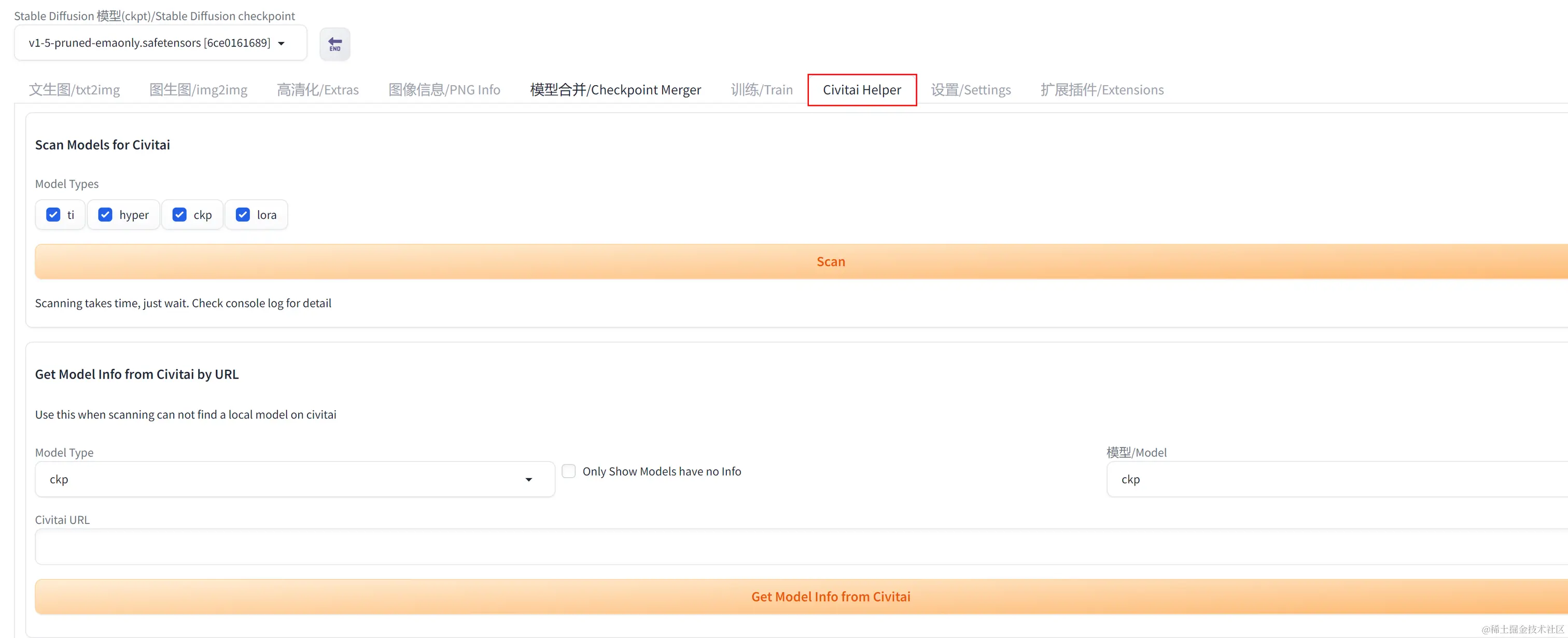
Task: Select the 图像信息/PNG Info tab
Action: [x=444, y=90]
